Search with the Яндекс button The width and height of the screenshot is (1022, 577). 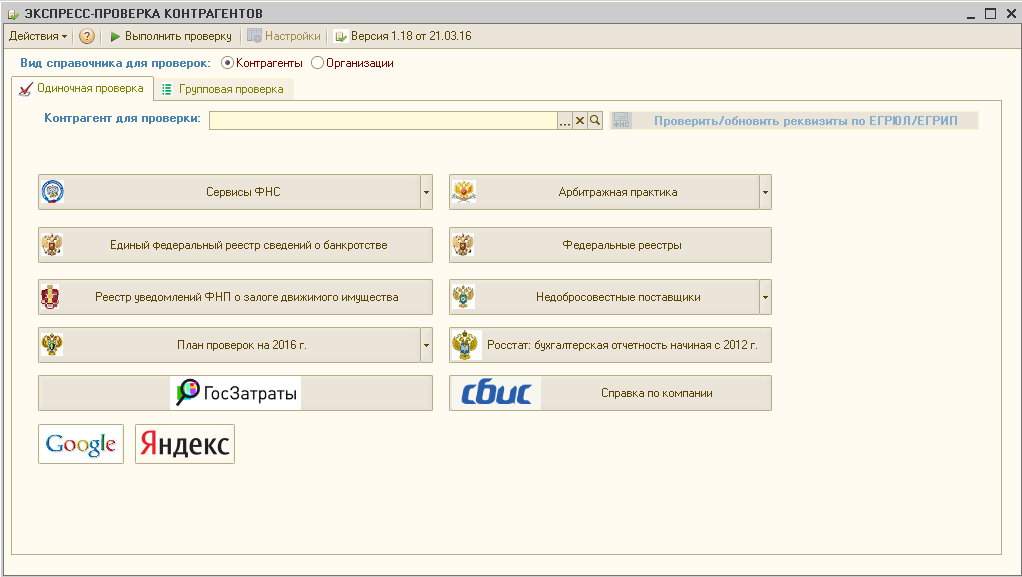(x=185, y=444)
